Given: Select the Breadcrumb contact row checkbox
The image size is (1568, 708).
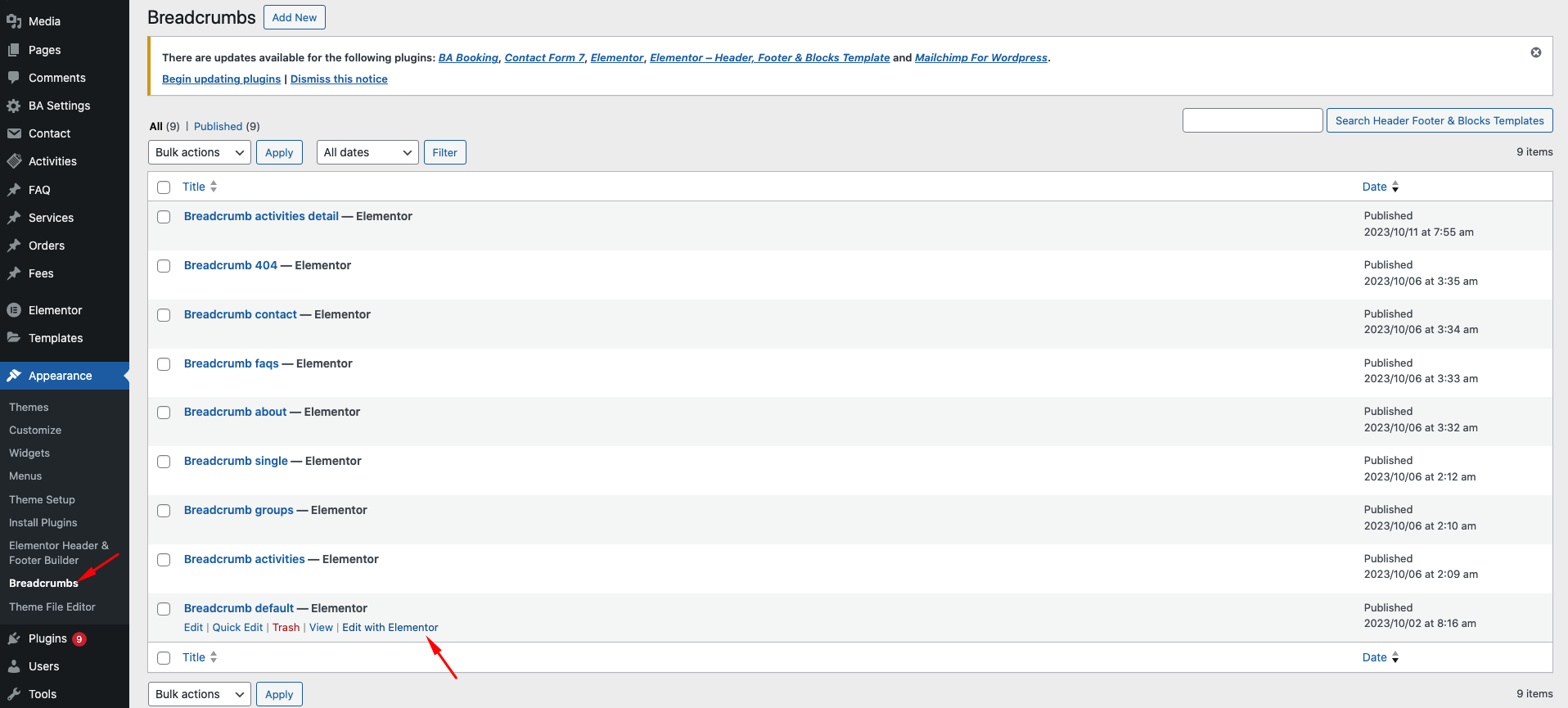Looking at the screenshot, I should click(164, 315).
